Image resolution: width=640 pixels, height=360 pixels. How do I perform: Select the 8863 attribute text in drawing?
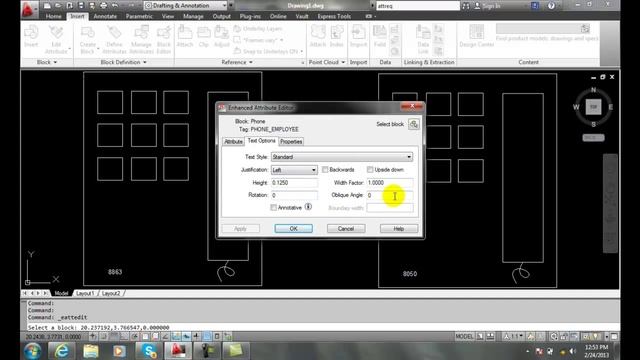pos(115,272)
